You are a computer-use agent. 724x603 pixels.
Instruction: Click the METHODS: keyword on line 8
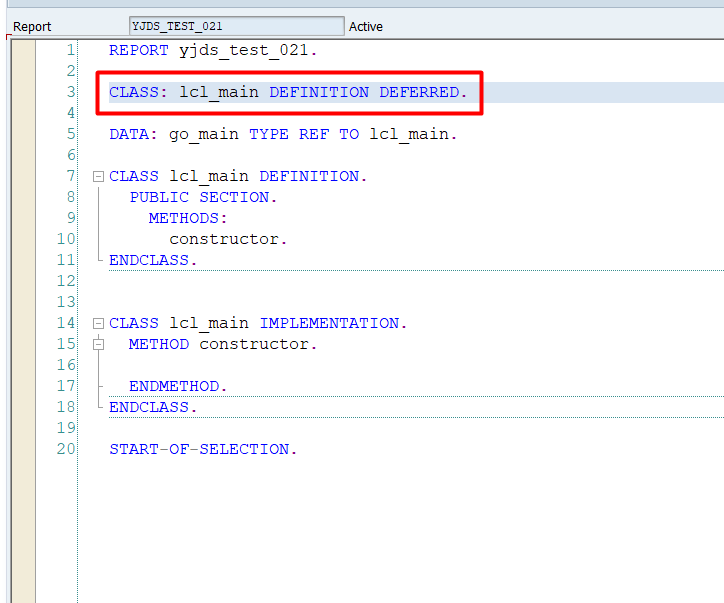click(x=188, y=218)
